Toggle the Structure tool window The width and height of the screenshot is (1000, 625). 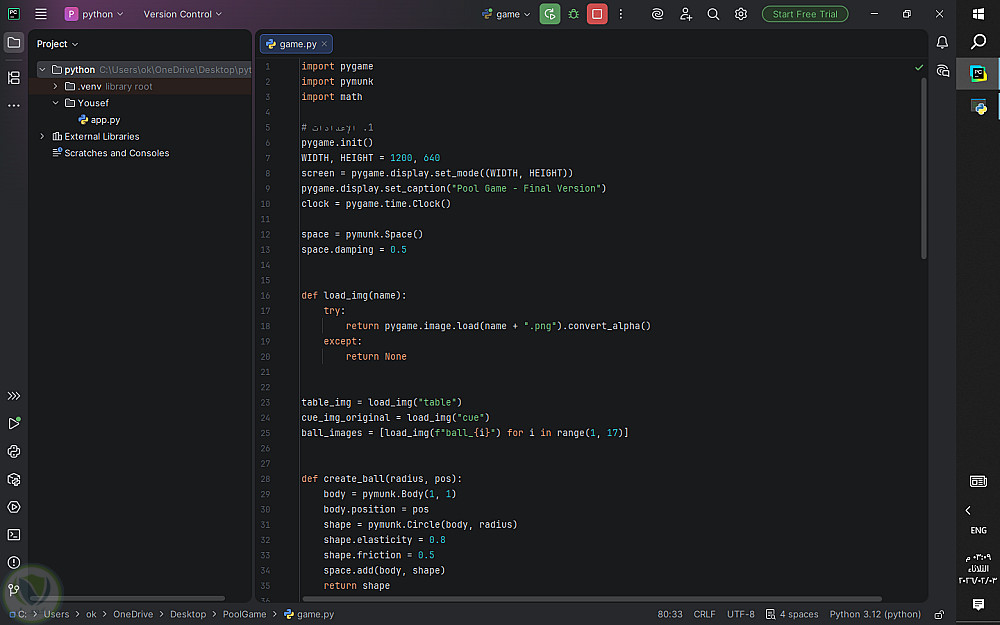14,77
